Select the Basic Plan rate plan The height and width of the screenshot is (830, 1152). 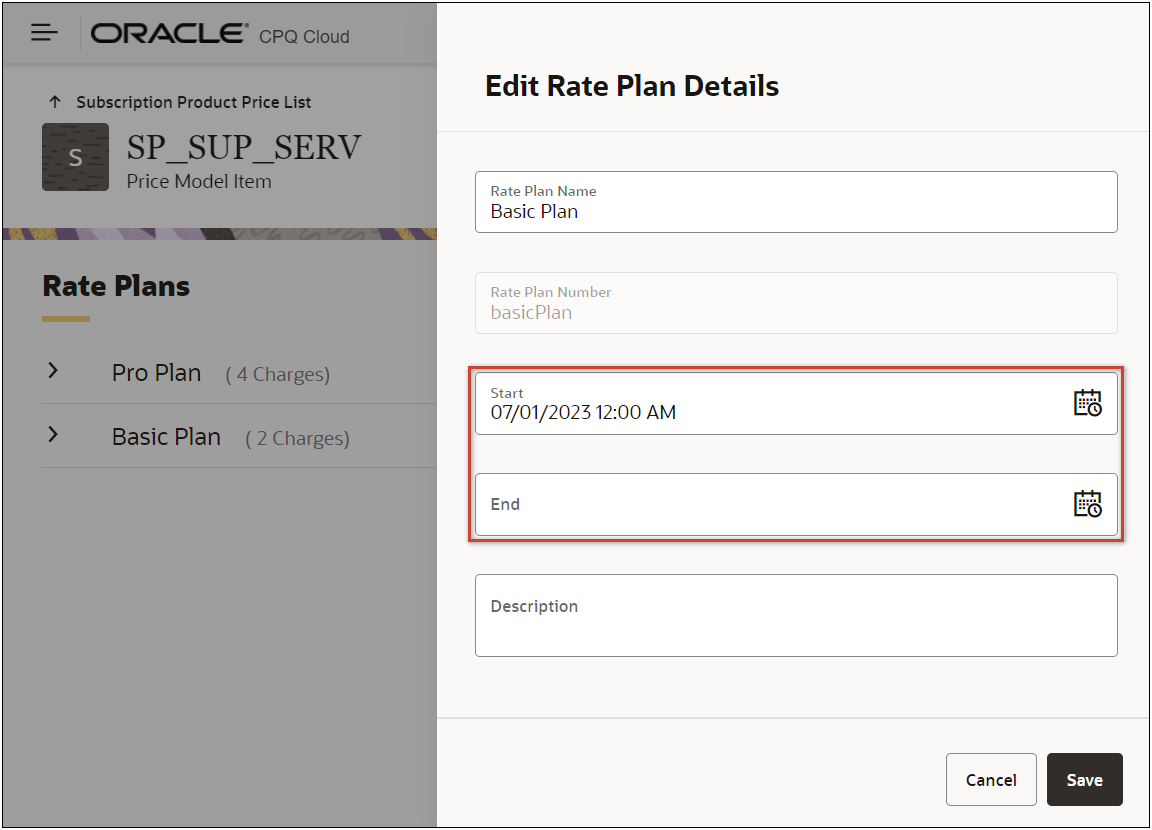click(x=166, y=437)
